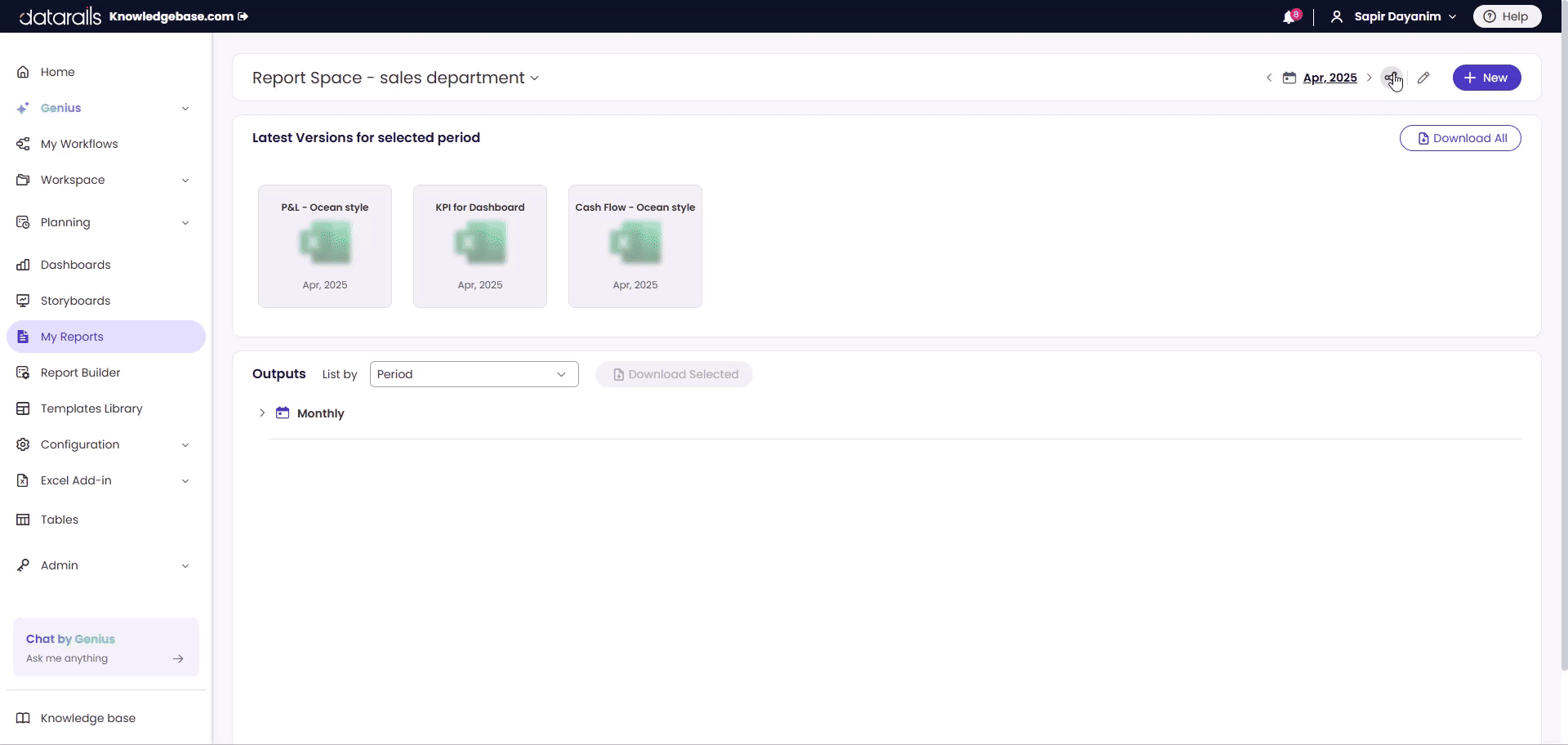Open the Tables menu item
1568x745 pixels.
[x=106, y=520]
